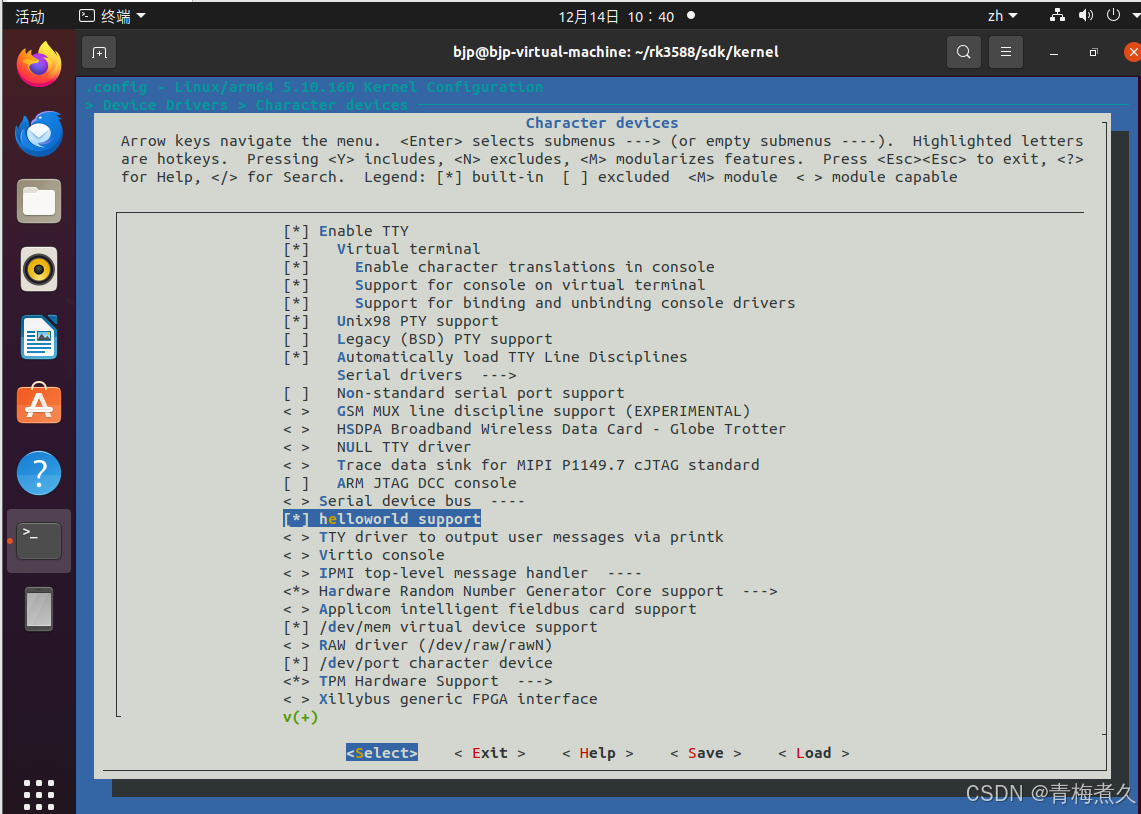Screen dimensions: 1141x814
Task: Click terminal title bjp@bjp-virtual-machine
Action: pos(616,52)
